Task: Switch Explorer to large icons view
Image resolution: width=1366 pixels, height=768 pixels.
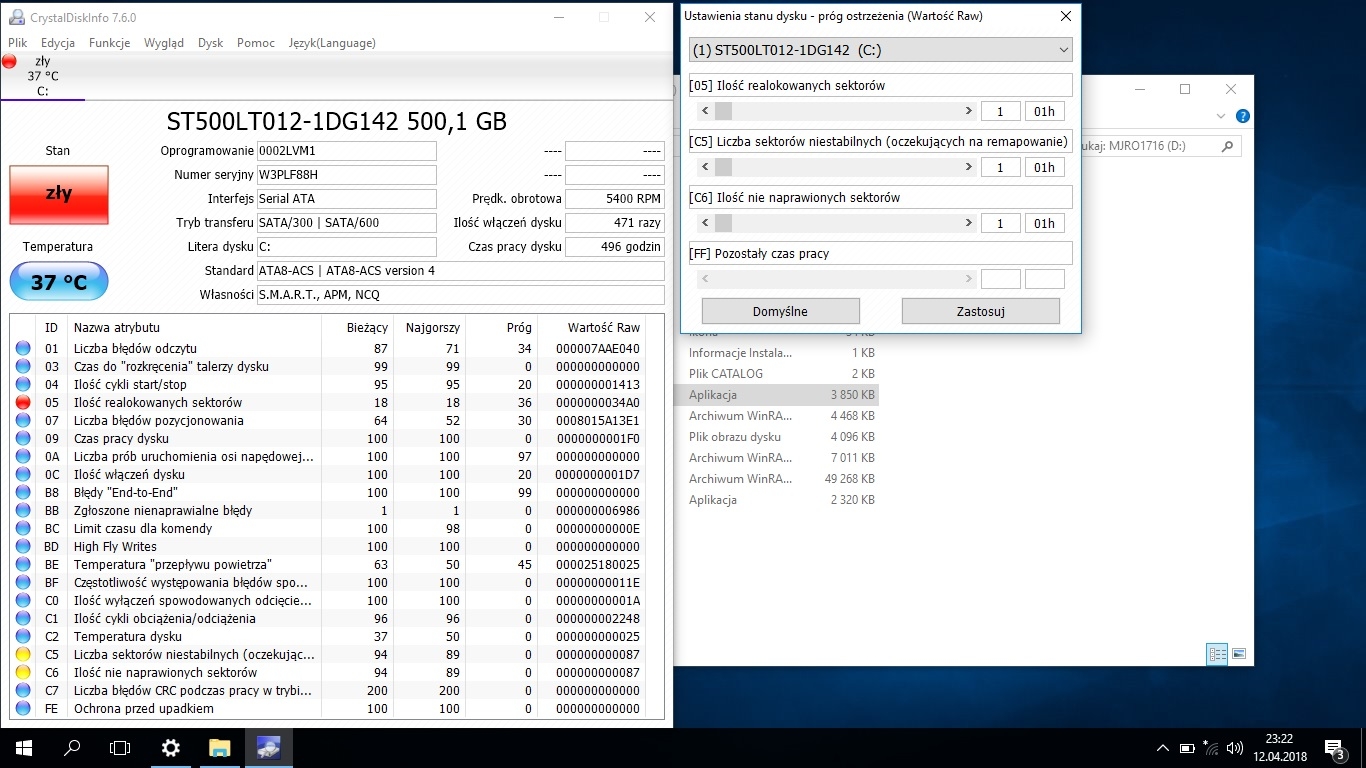Action: (x=1239, y=654)
